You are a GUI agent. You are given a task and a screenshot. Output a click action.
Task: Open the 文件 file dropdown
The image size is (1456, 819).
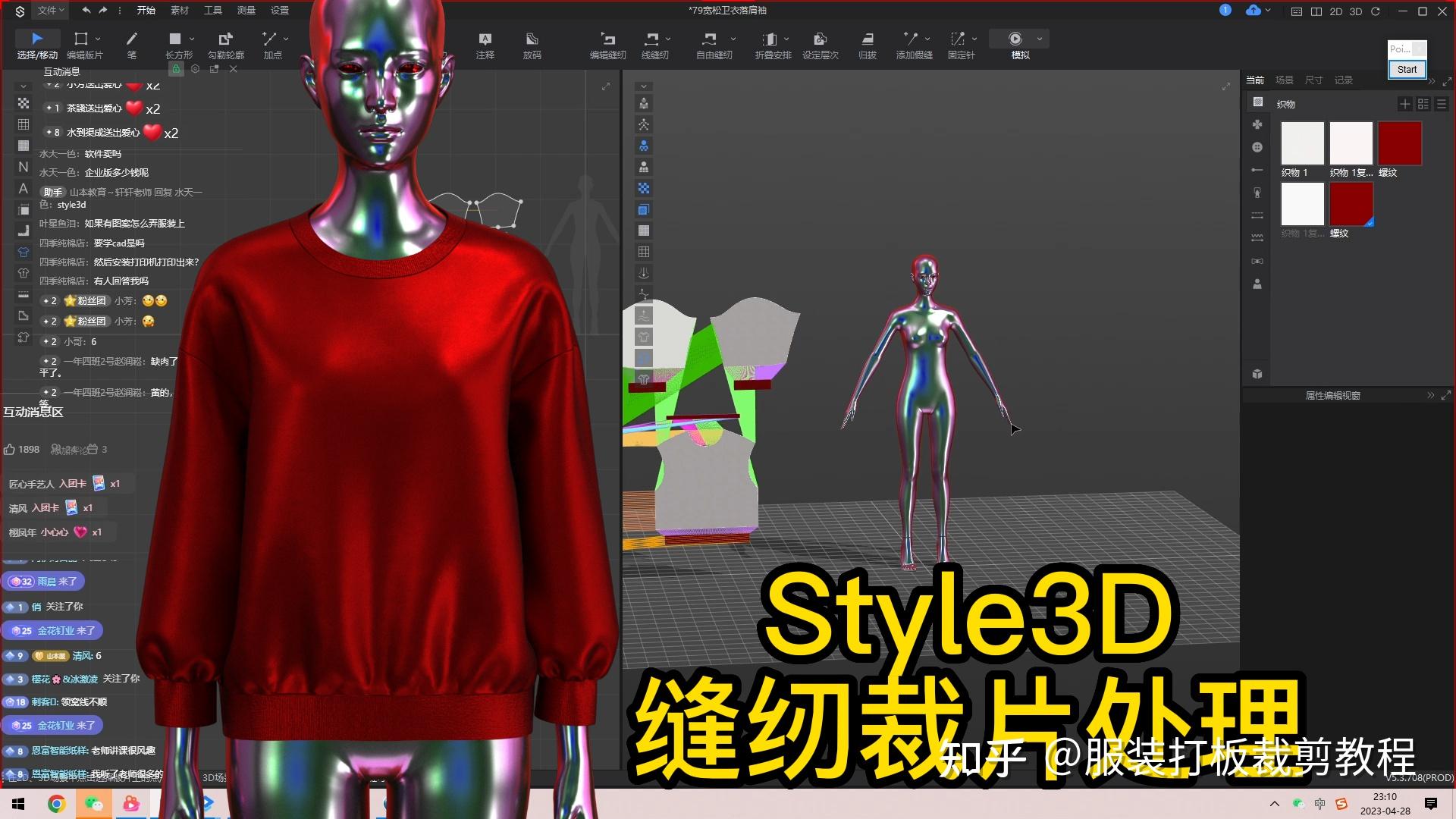tap(47, 11)
